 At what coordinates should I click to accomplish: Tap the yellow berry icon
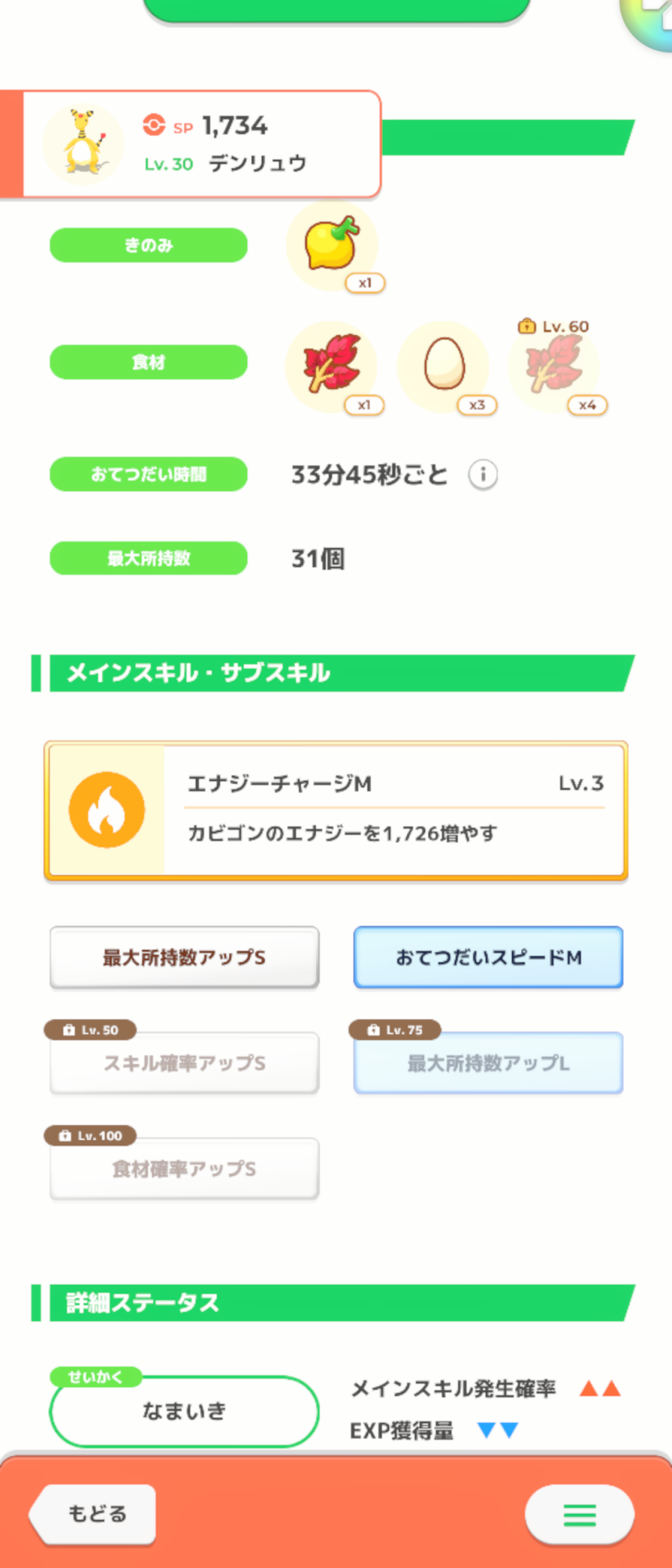coord(332,246)
